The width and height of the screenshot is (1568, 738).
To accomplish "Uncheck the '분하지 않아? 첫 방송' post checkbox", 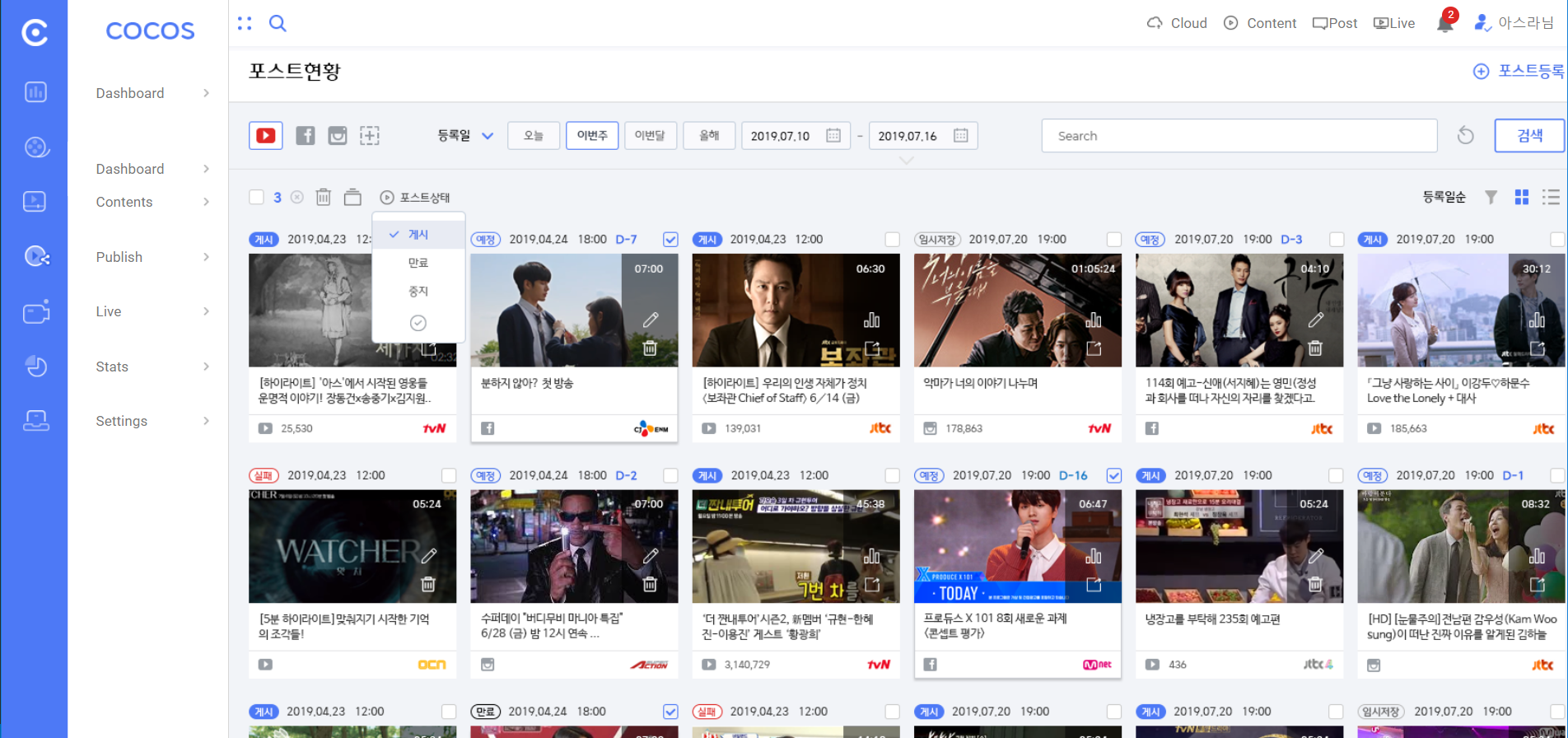I will click(670, 240).
